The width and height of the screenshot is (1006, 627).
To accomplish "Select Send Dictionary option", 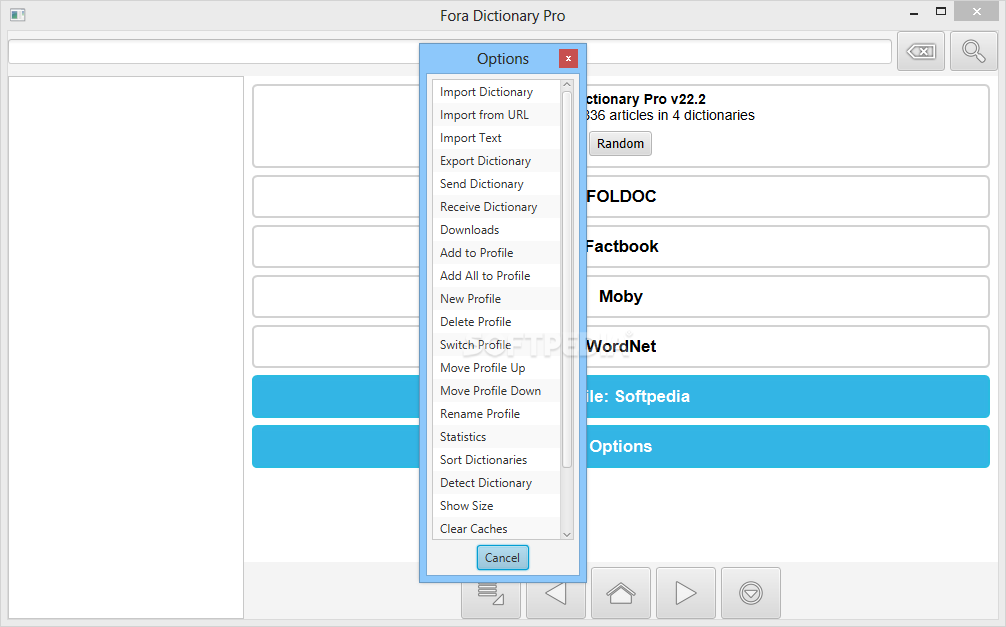I will pyautogui.click(x=496, y=184).
